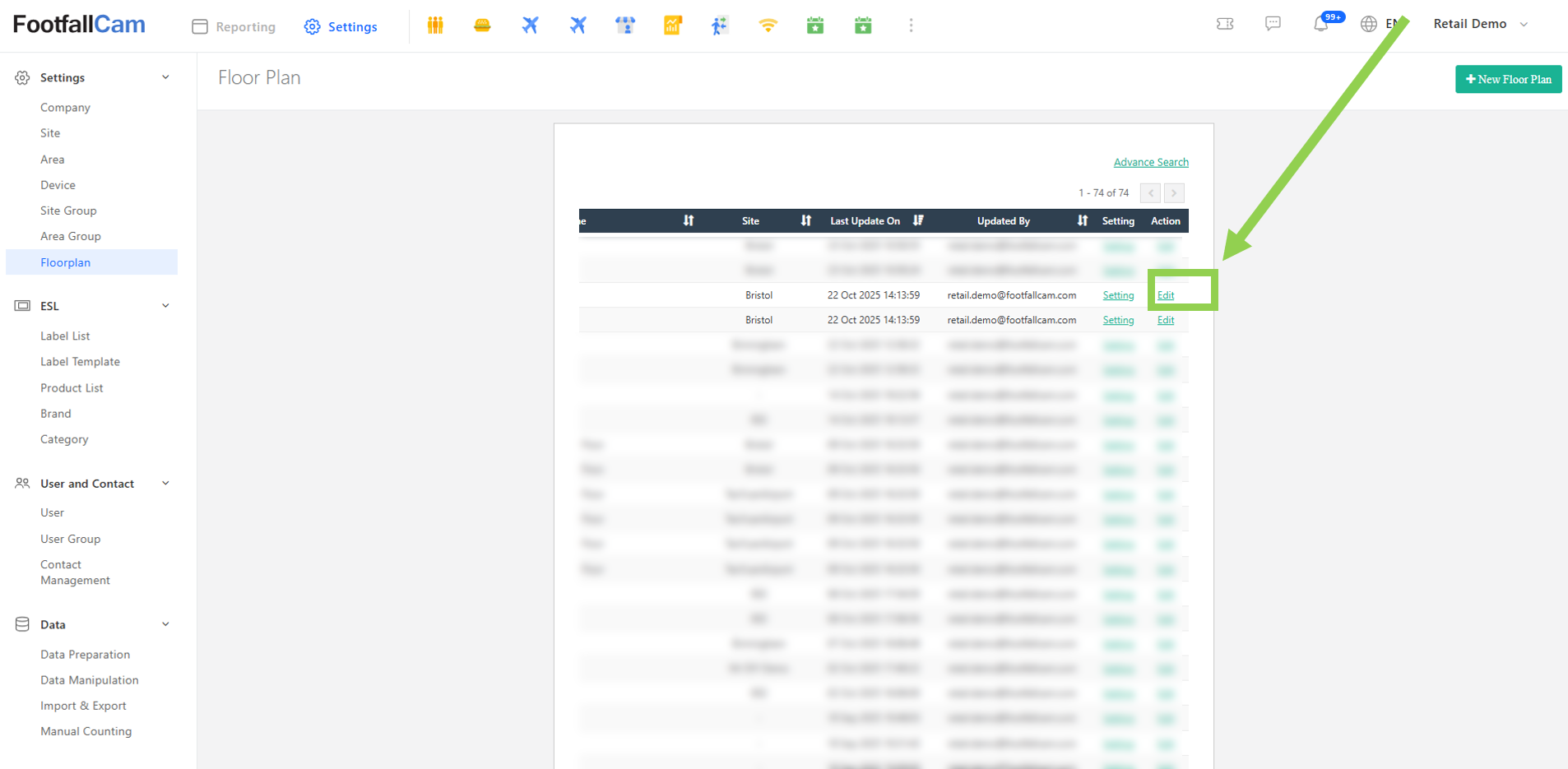Open the three-dot more modules menu
Image resolution: width=1568 pixels, height=769 pixels.
tap(911, 25)
